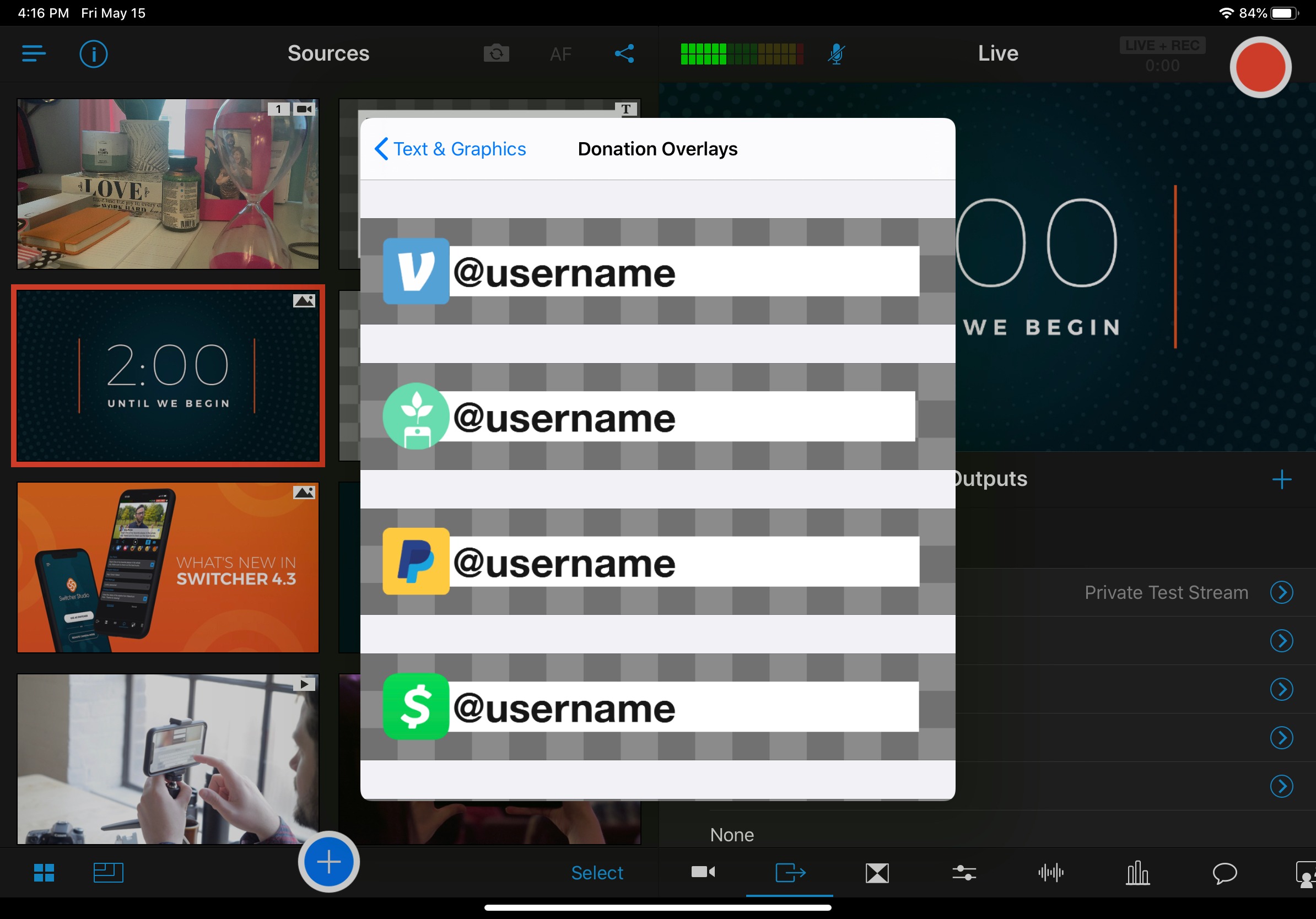Image resolution: width=1316 pixels, height=919 pixels.
Task: Choose the PayPal username overlay
Action: pyautogui.click(x=651, y=561)
